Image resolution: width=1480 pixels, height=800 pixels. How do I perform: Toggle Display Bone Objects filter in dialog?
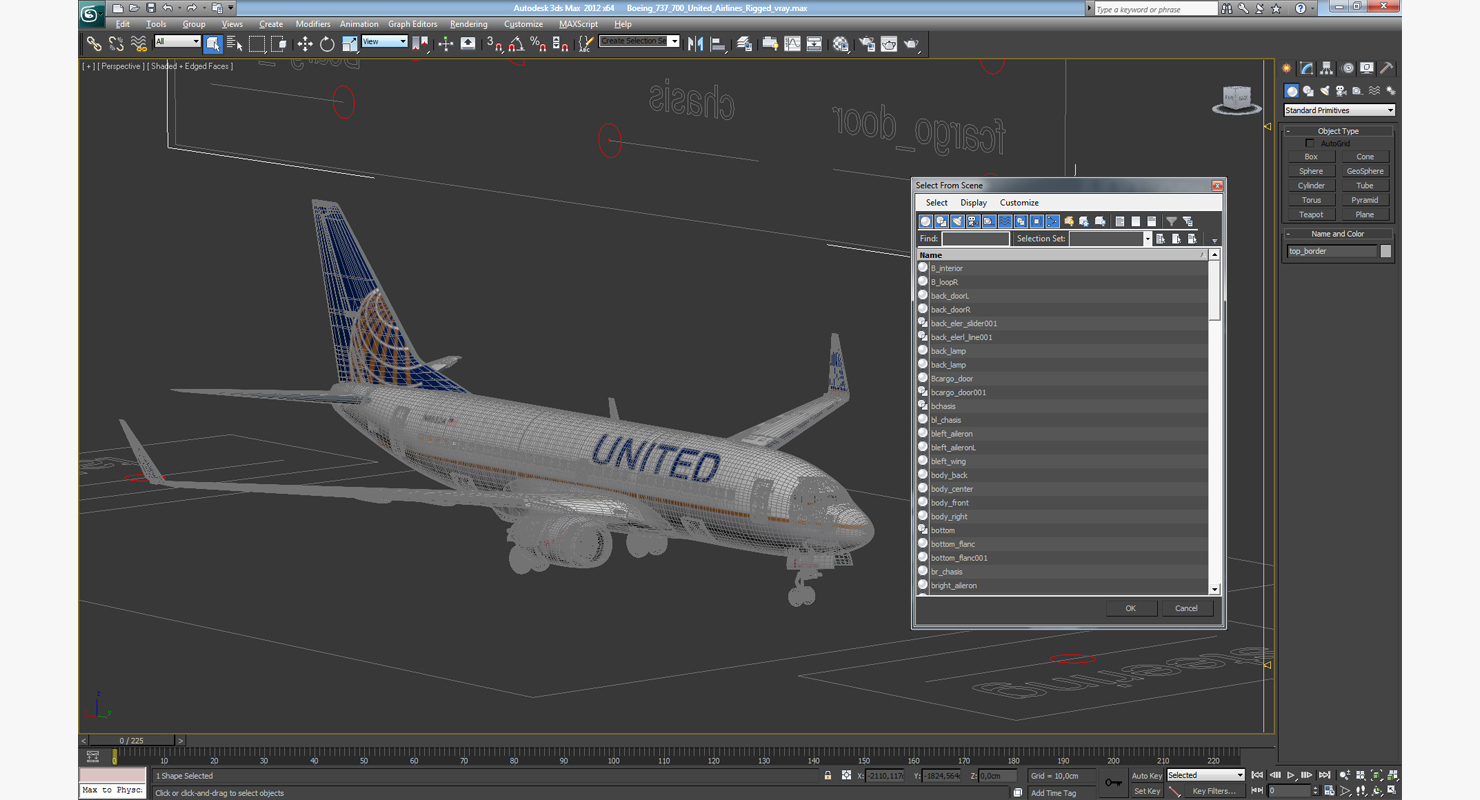pyautogui.click(x=1053, y=221)
